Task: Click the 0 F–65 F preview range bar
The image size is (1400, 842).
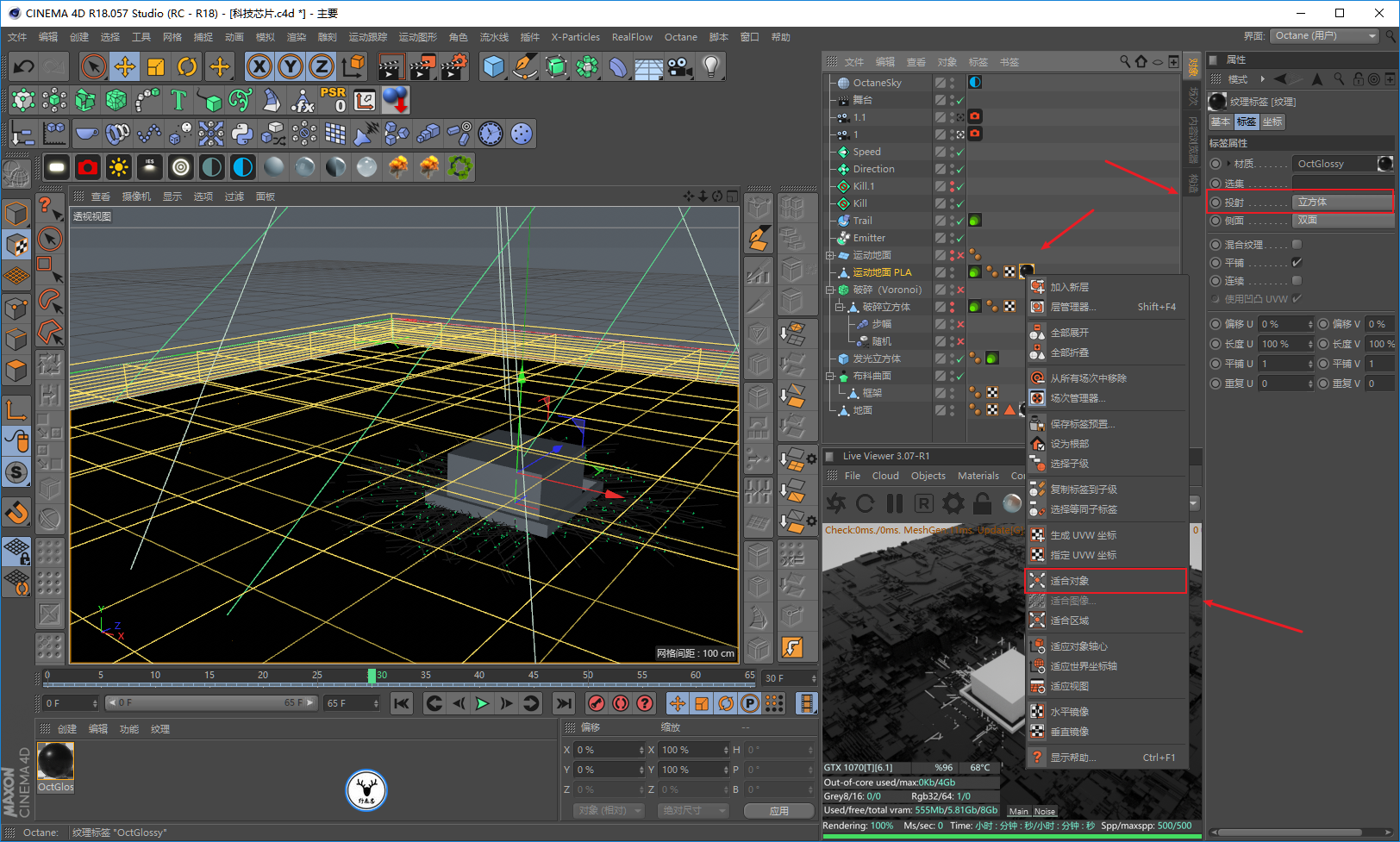Action: pyautogui.click(x=211, y=703)
